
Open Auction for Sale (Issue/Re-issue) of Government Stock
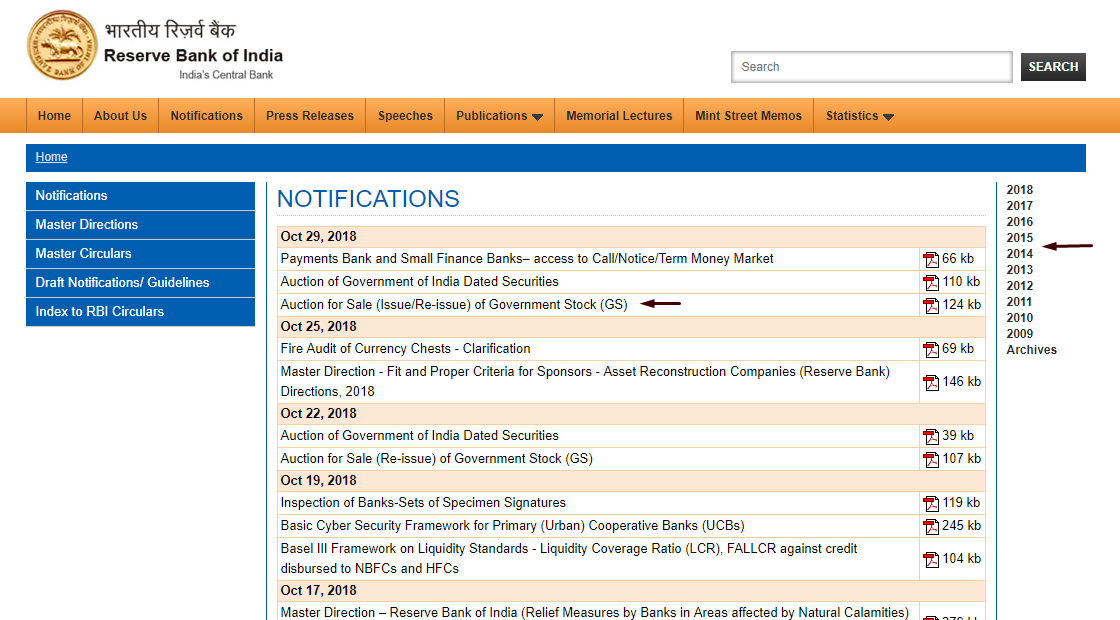coord(454,304)
